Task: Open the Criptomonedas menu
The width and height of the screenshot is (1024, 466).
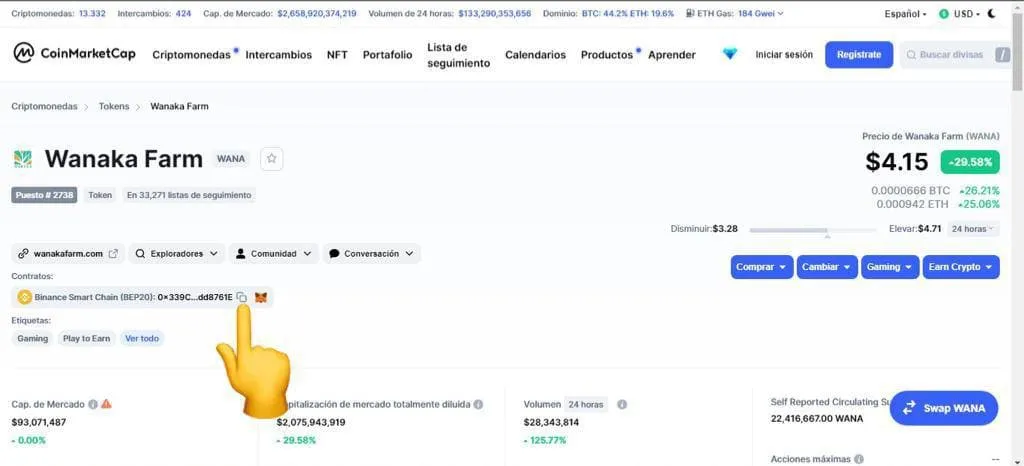Action: [x=191, y=55]
